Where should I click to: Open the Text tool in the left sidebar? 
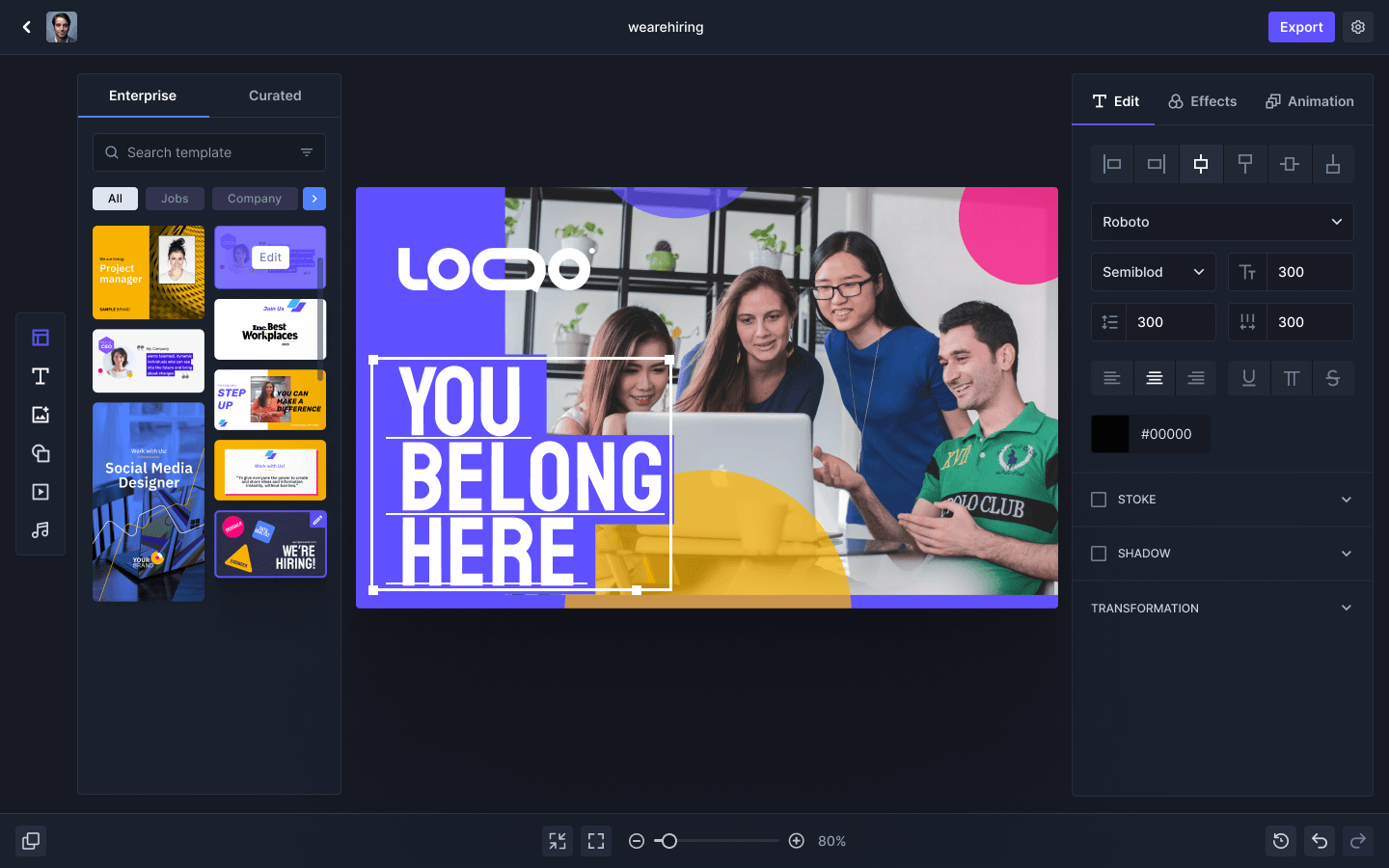coord(40,376)
